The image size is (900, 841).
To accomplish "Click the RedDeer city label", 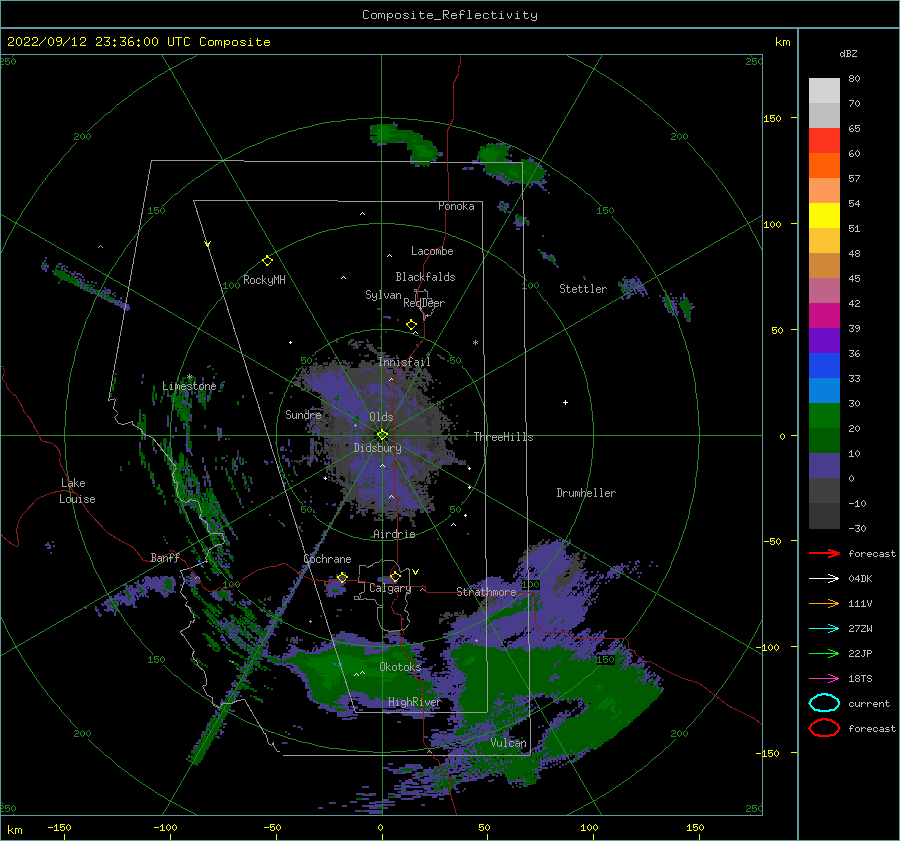I will 424,303.
